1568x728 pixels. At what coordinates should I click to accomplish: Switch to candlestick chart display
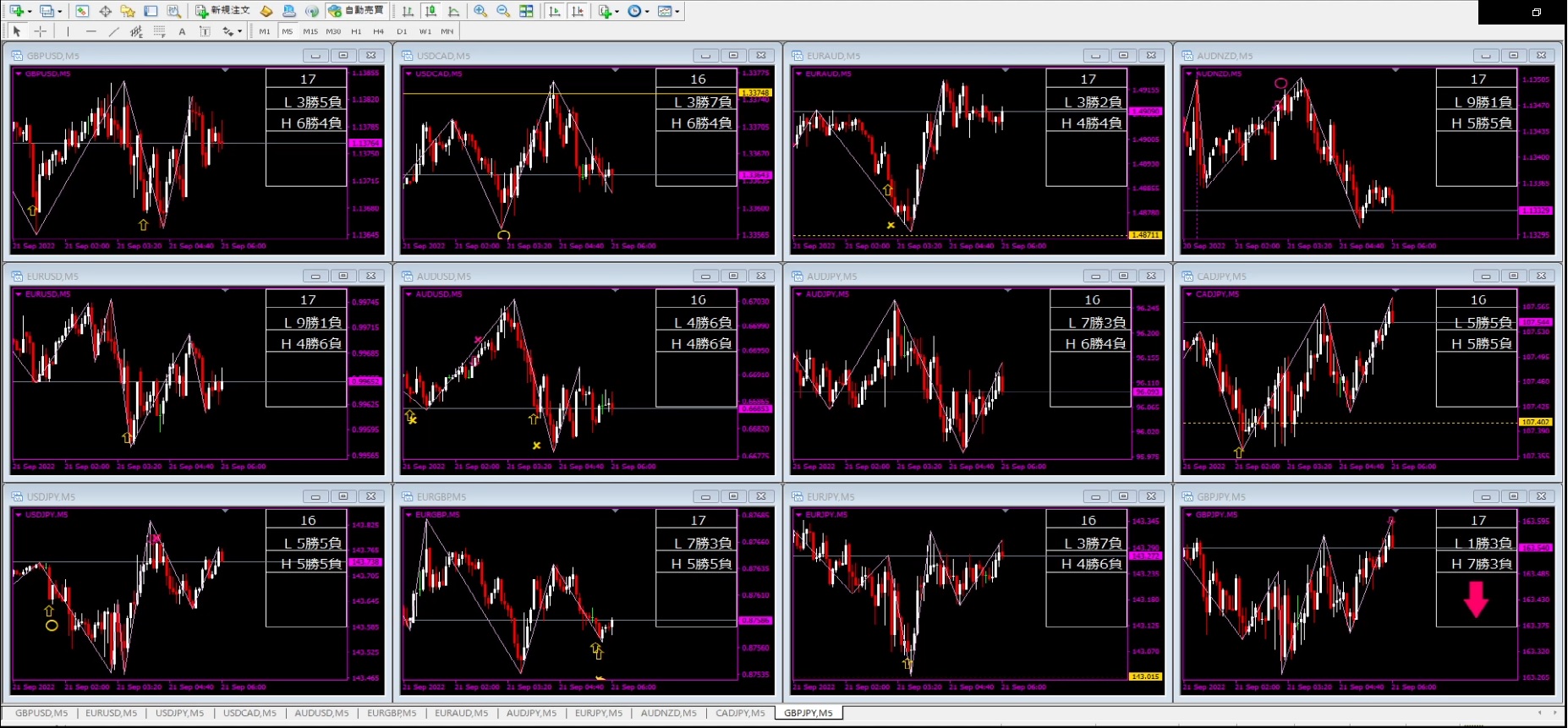point(430,11)
